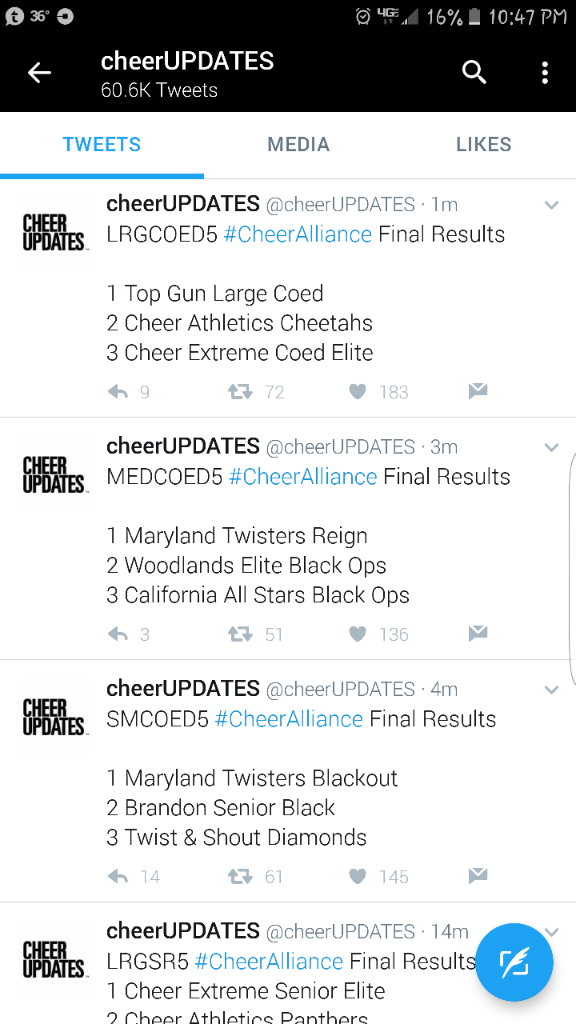Open #CheerAlliance hashtag in MEDCOED5 tweet

click(x=303, y=477)
